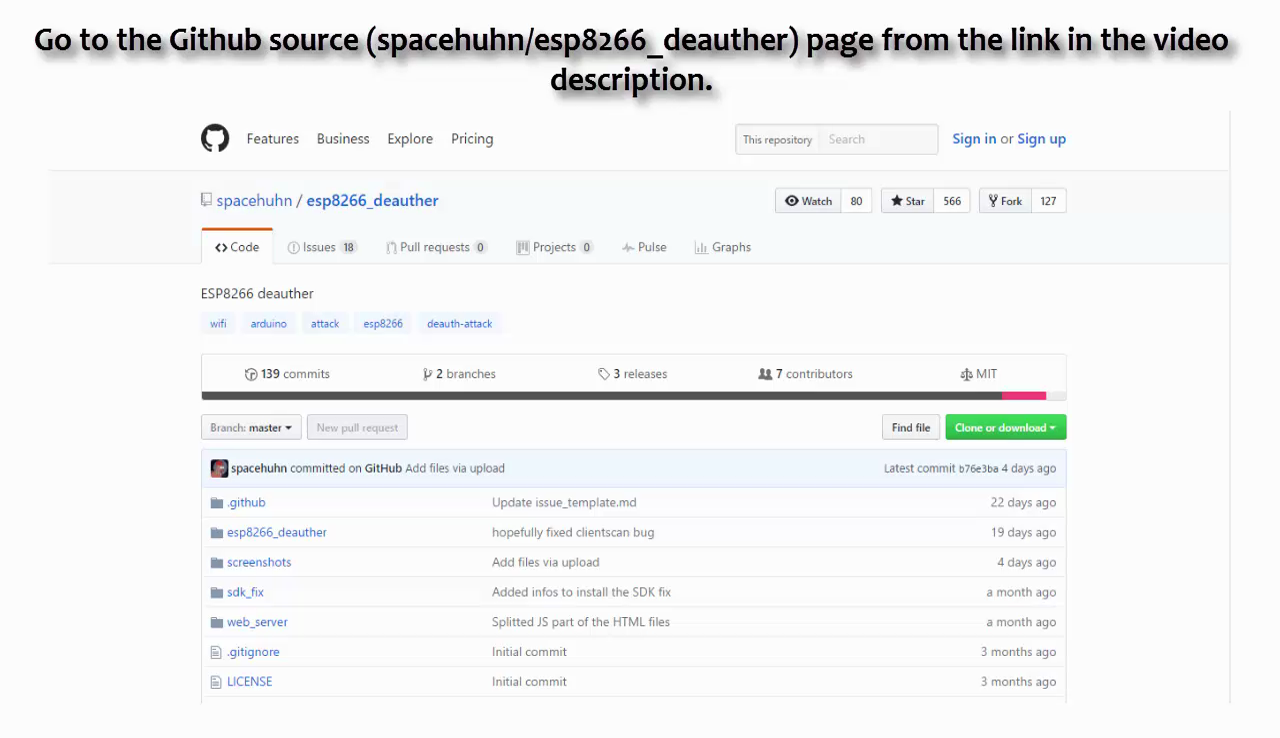
Task: Fork the repository
Action: pyautogui.click(x=1005, y=201)
